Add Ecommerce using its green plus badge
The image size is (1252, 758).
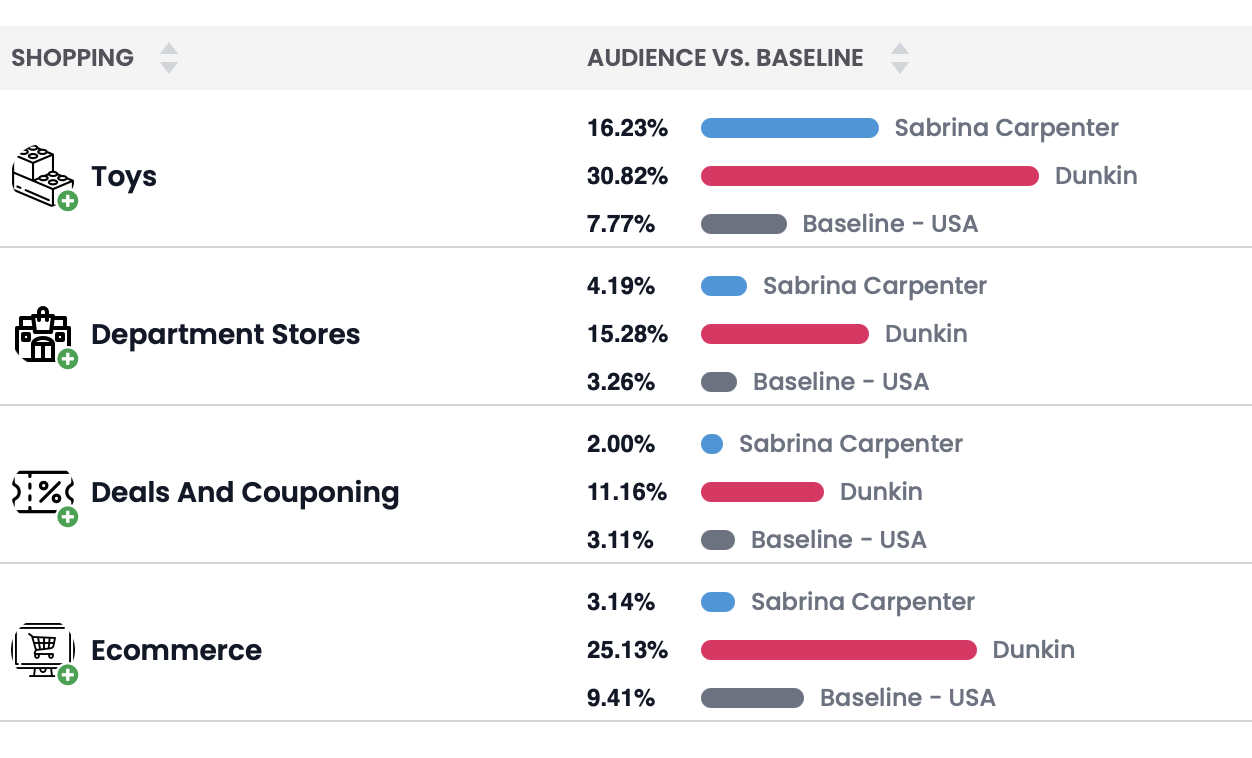(68, 675)
